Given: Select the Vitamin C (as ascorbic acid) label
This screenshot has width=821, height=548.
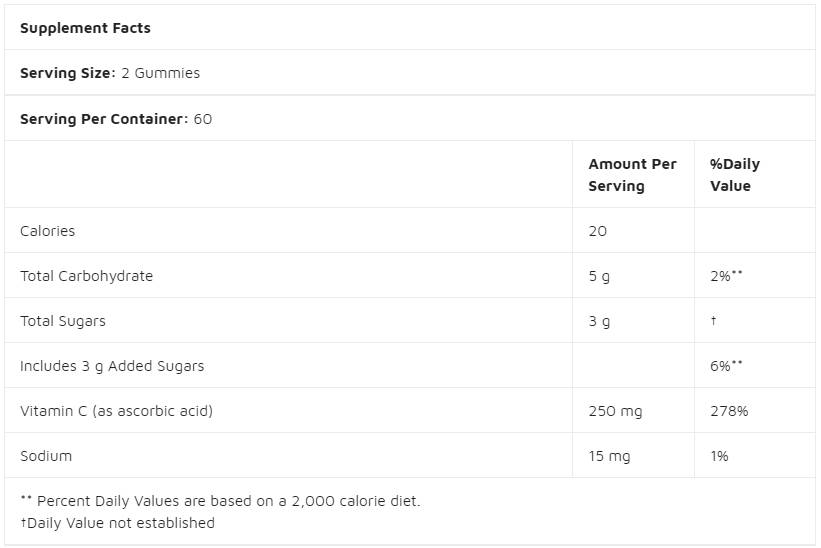Looking at the screenshot, I should click(116, 411).
